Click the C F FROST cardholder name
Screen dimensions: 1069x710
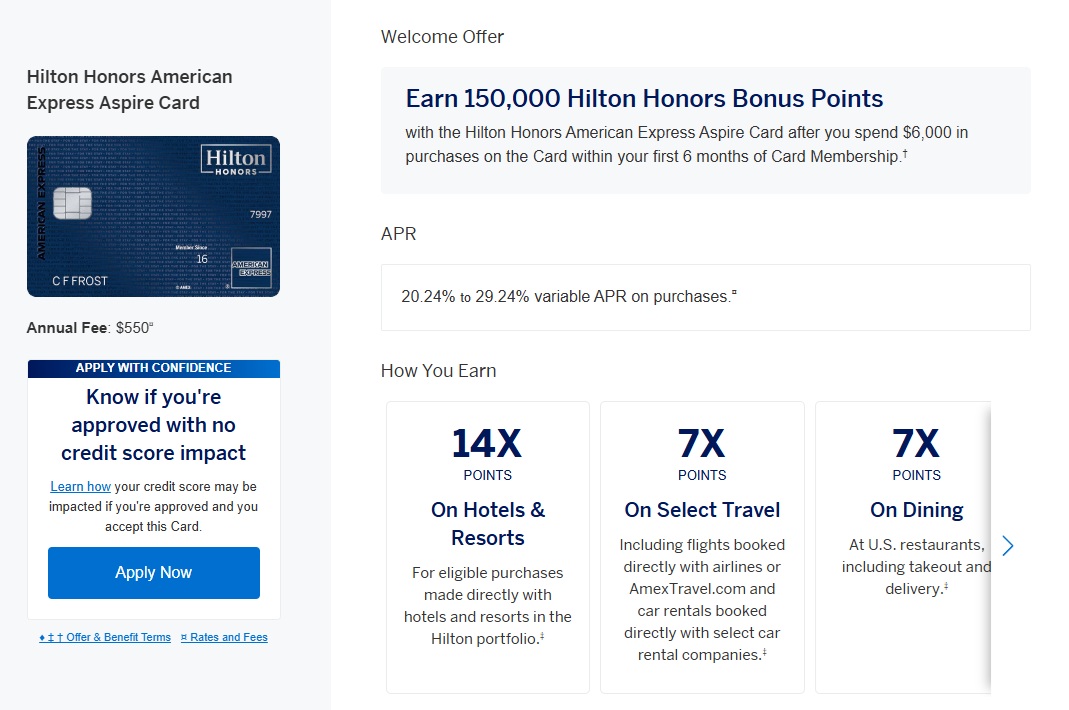tap(80, 281)
